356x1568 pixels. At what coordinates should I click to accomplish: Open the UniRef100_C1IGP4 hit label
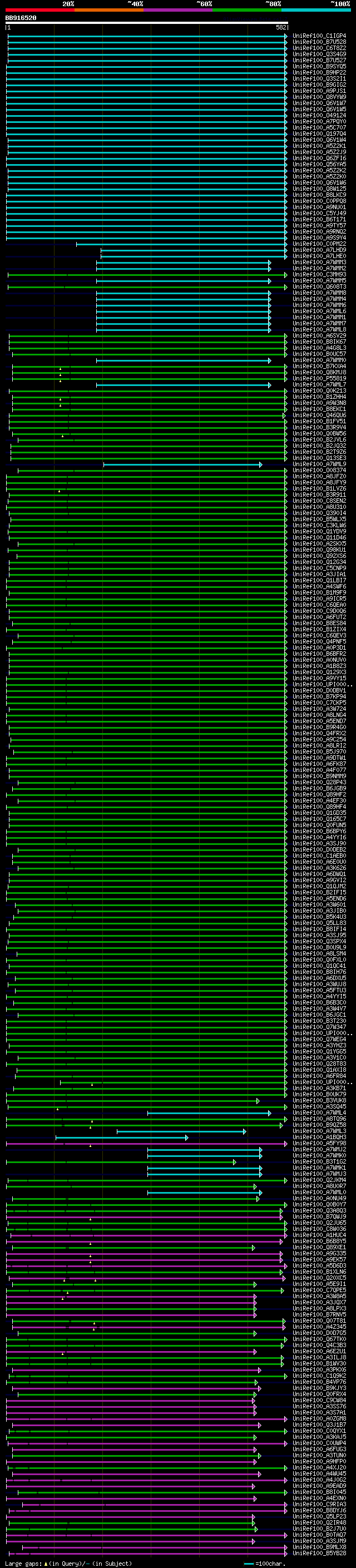click(x=319, y=36)
